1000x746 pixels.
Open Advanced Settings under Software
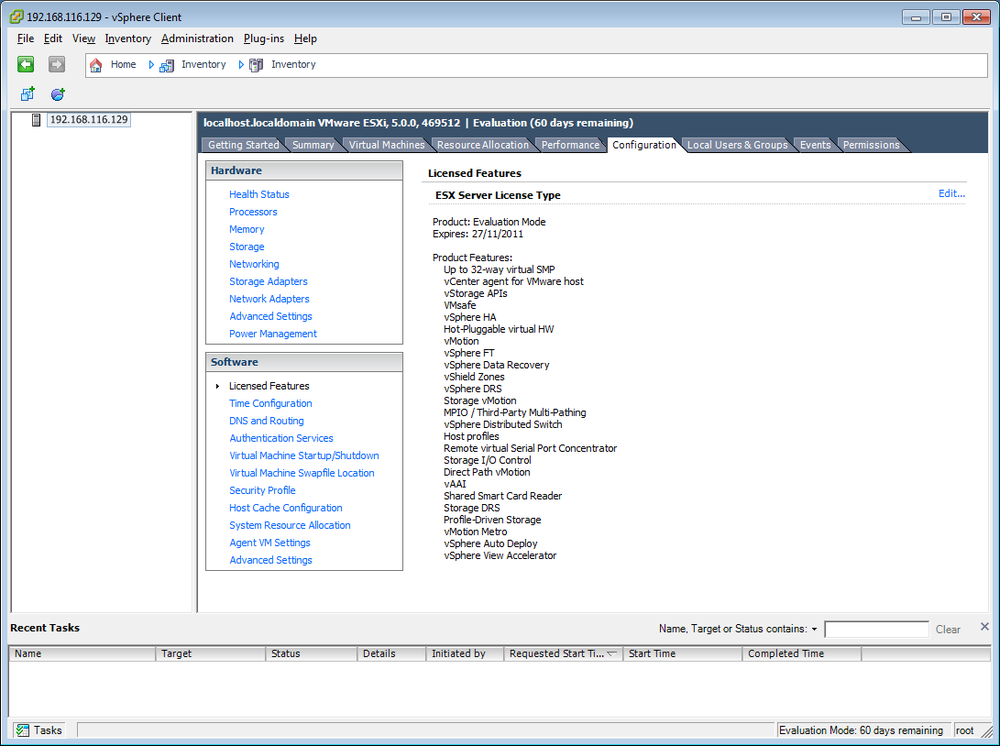[270, 560]
